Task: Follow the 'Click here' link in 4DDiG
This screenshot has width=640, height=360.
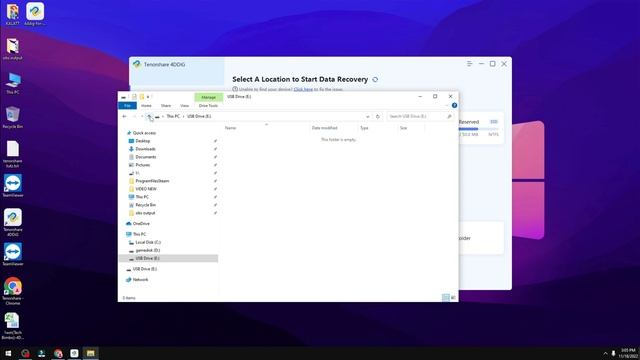Action: click(303, 89)
